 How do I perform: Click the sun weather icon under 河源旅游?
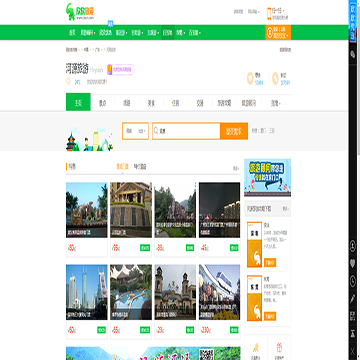[x=68, y=81]
